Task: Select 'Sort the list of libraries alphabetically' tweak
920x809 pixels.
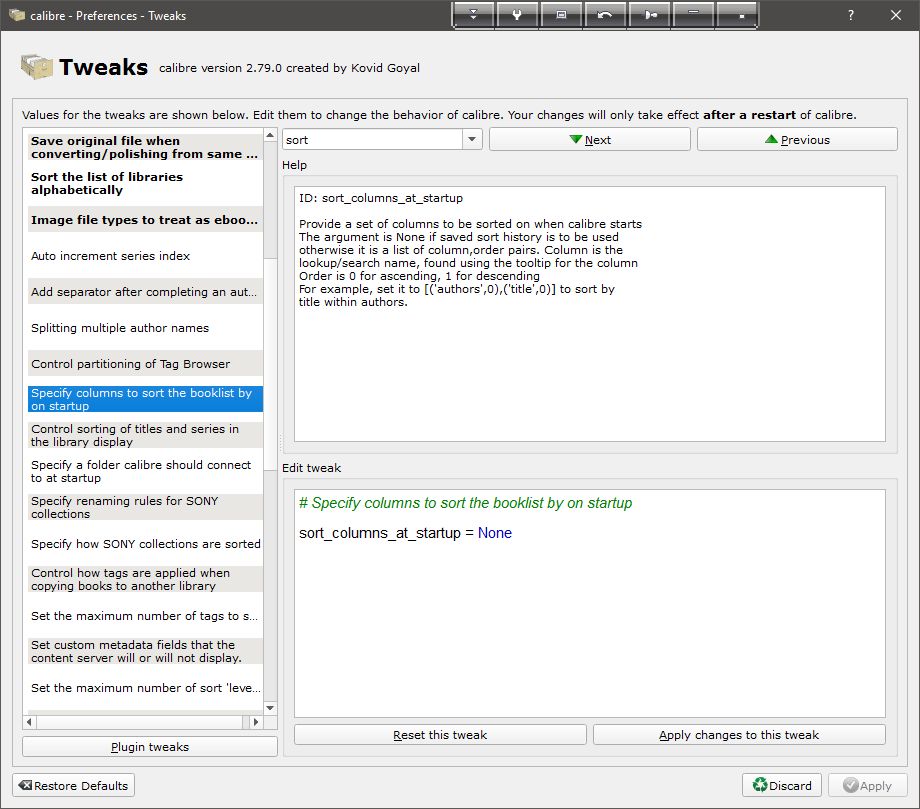Action: coord(145,183)
